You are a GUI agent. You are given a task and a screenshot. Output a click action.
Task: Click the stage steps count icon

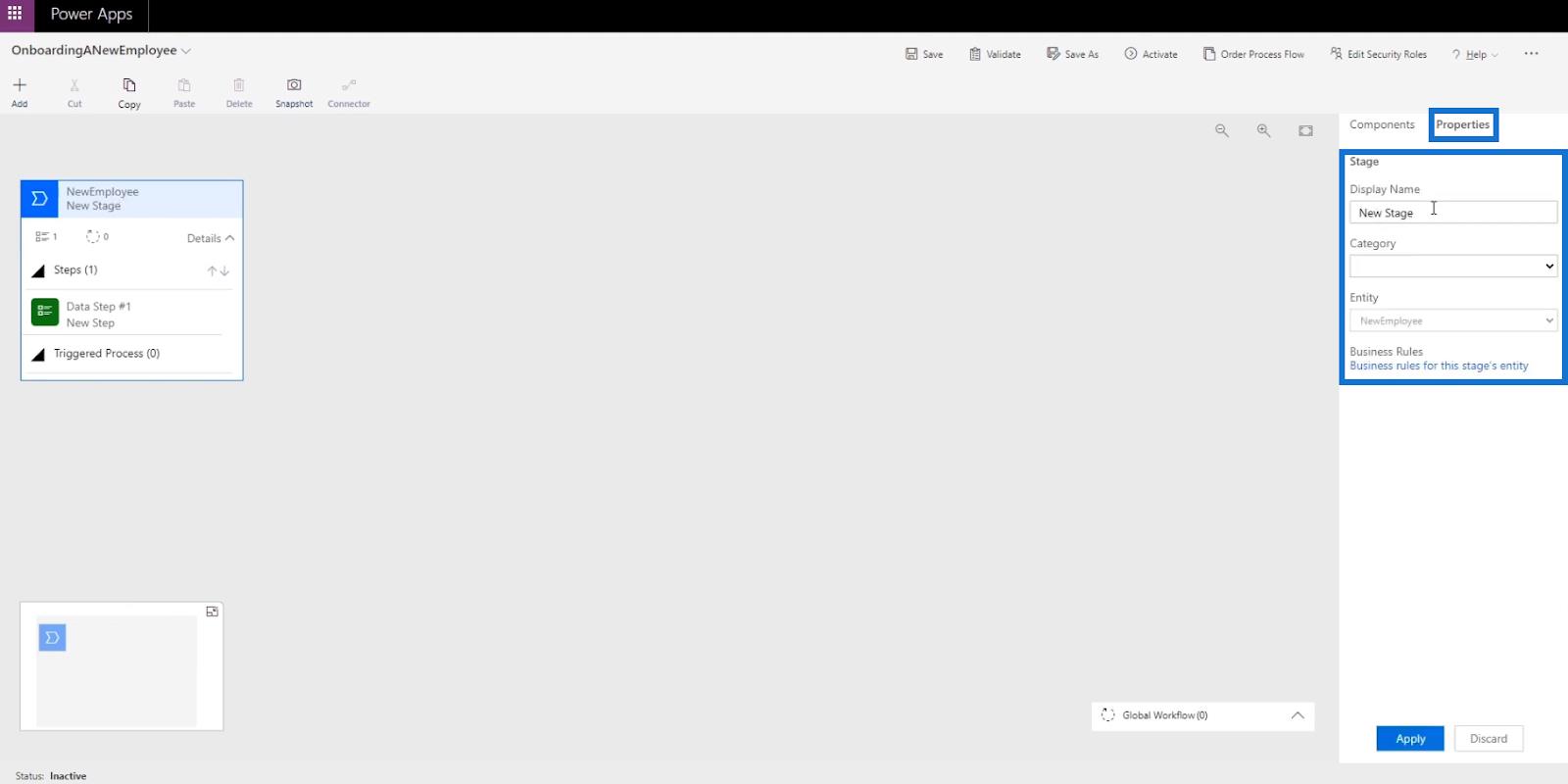coord(41,237)
